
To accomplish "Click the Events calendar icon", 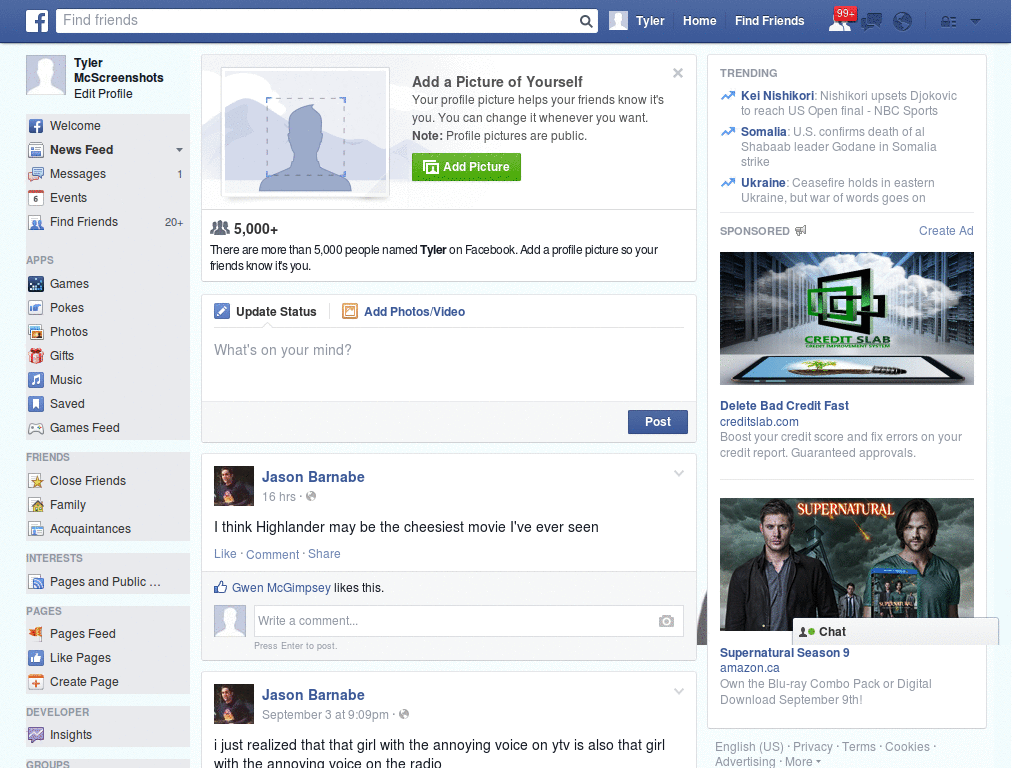I will (x=36, y=198).
